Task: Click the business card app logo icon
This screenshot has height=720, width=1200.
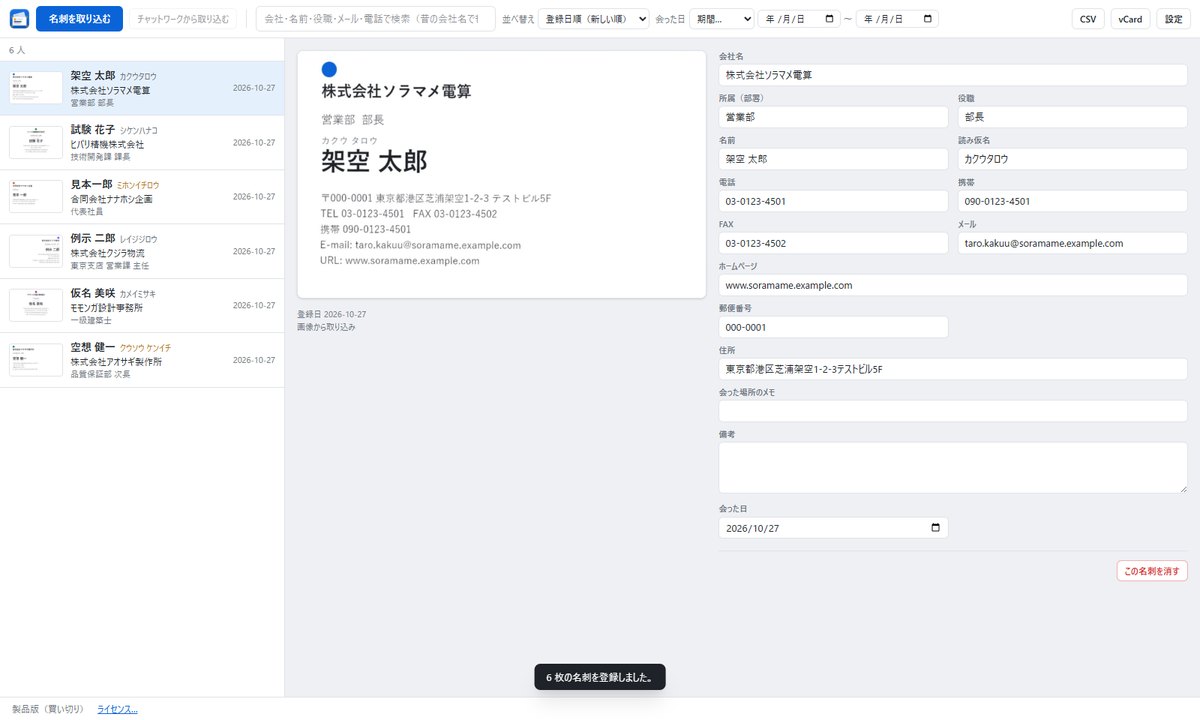Action: (19, 19)
